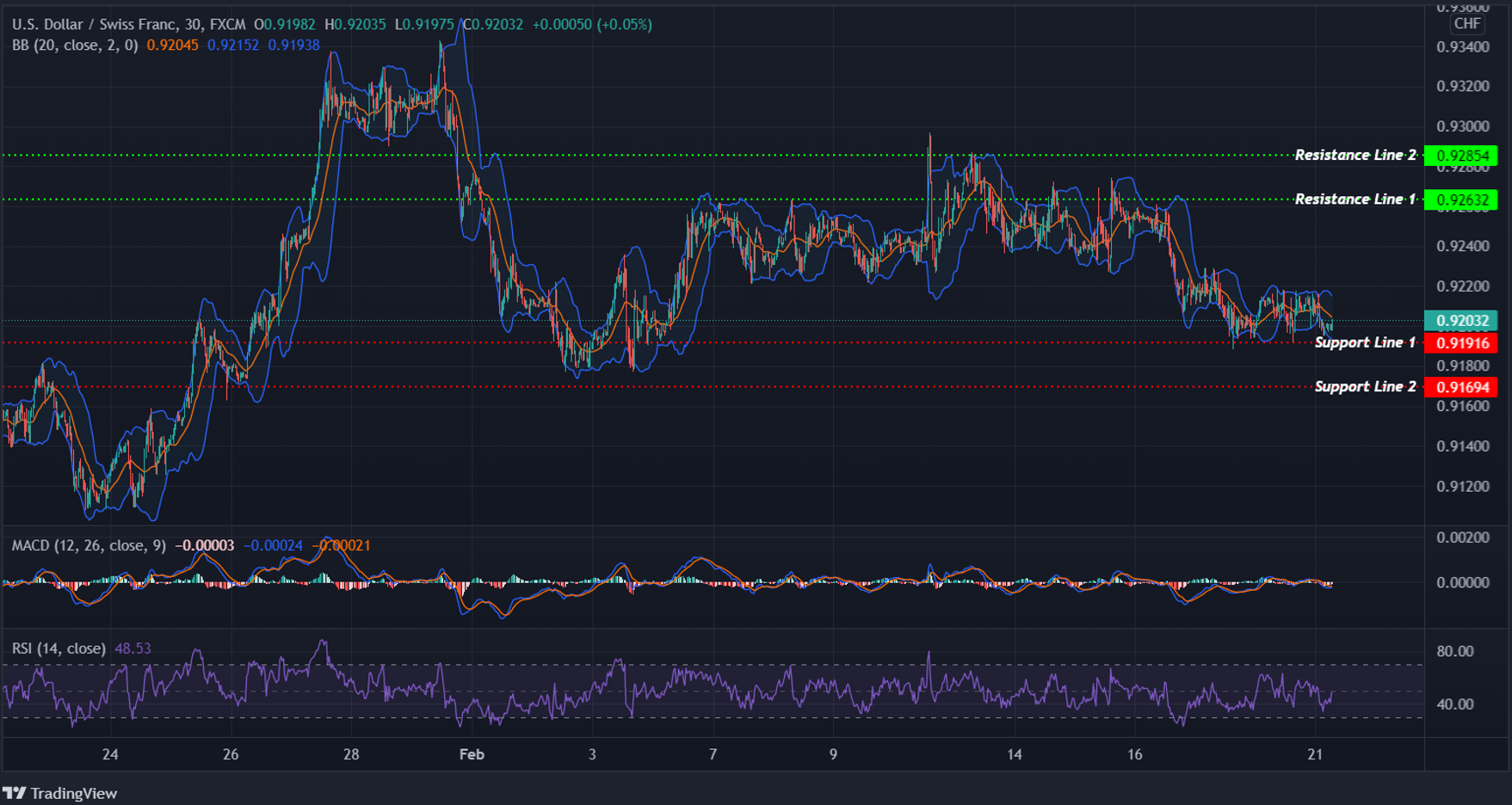
Task: Click the Feb label on the time axis
Action: (x=470, y=753)
